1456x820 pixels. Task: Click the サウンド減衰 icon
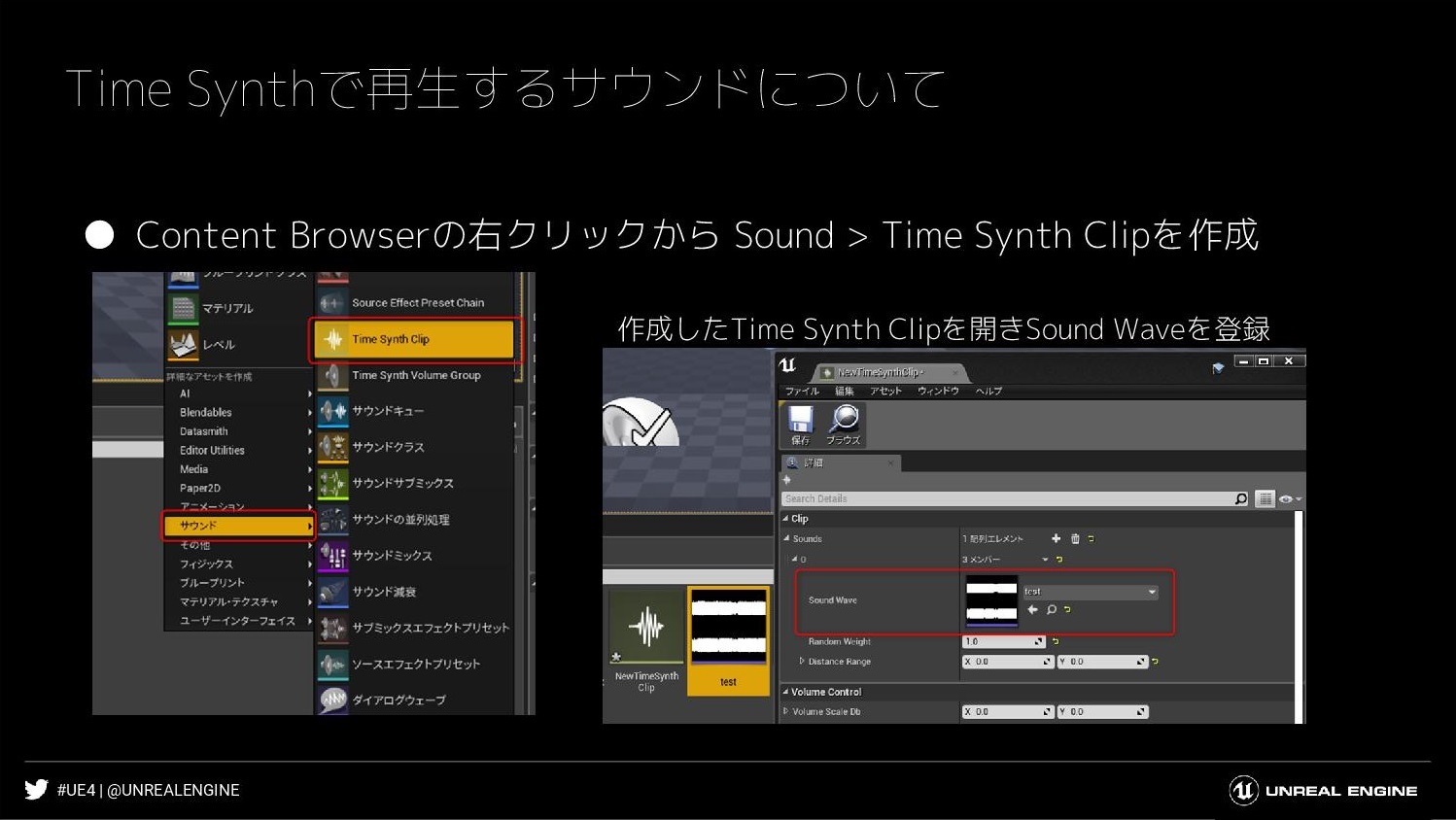pyautogui.click(x=332, y=592)
